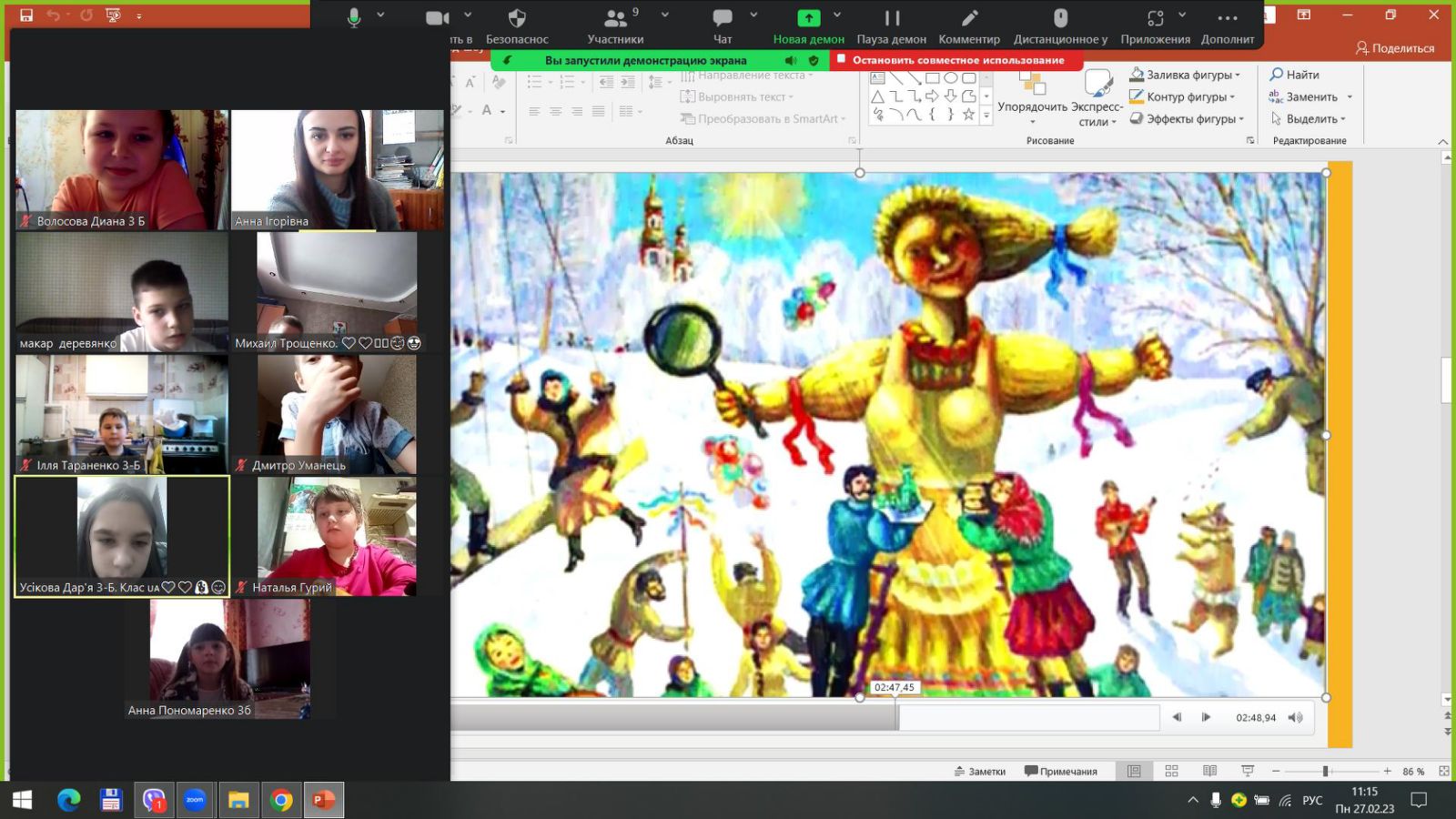
Task: Toggle the Zoom video camera
Action: (438, 17)
